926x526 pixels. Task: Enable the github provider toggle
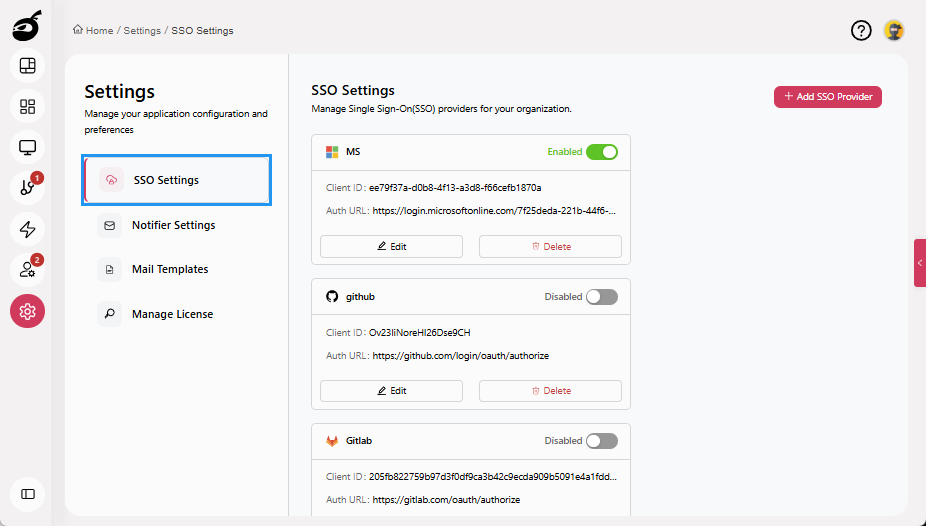click(602, 296)
